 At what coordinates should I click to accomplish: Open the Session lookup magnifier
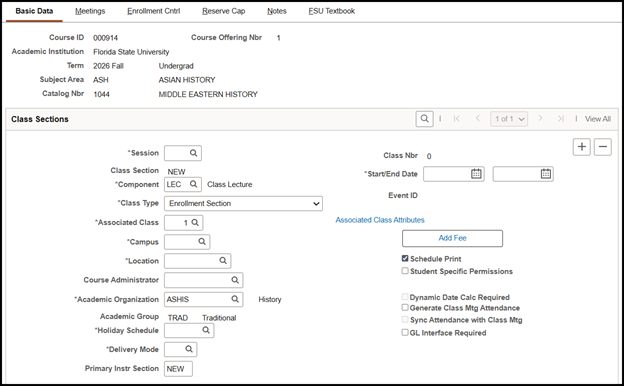[193, 153]
